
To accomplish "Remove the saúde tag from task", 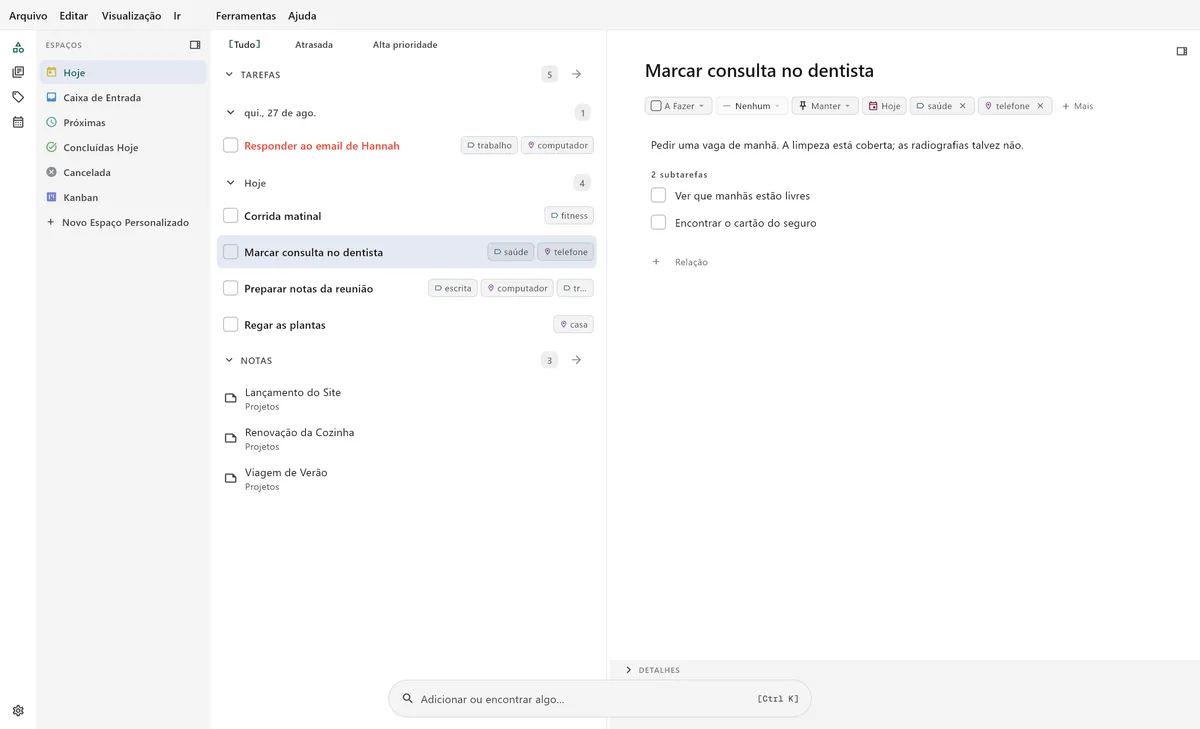I will [x=962, y=106].
